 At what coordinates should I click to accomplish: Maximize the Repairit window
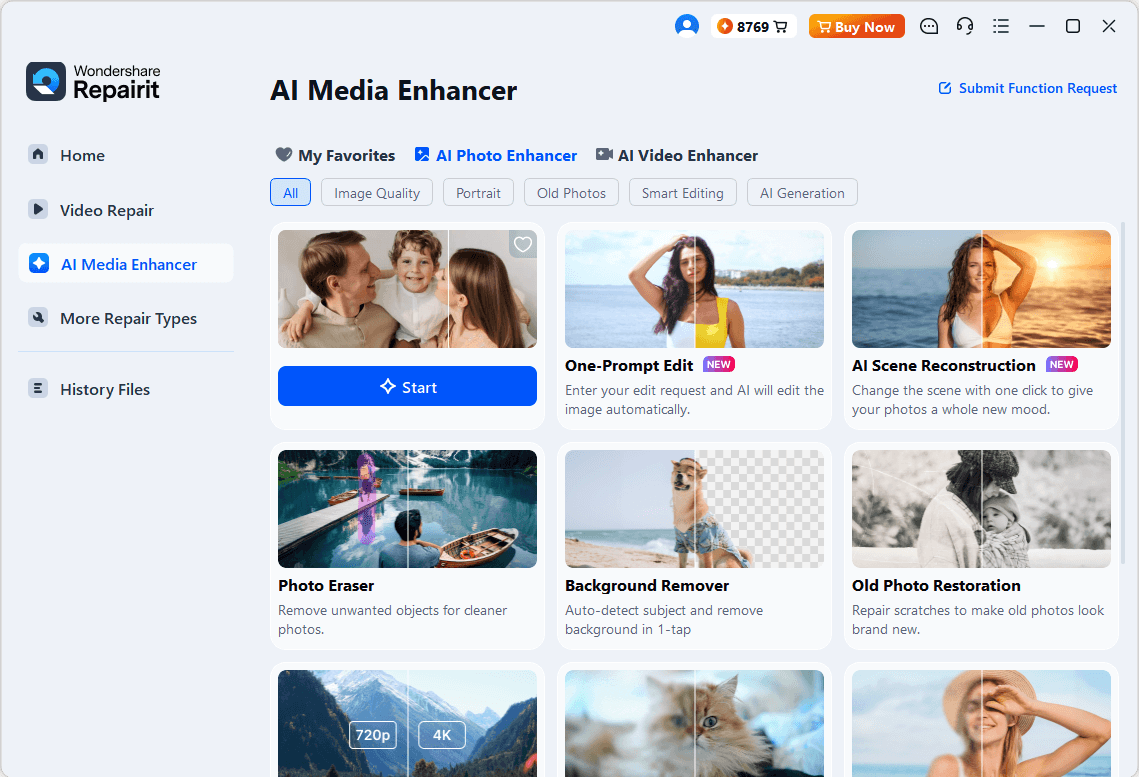point(1073,27)
